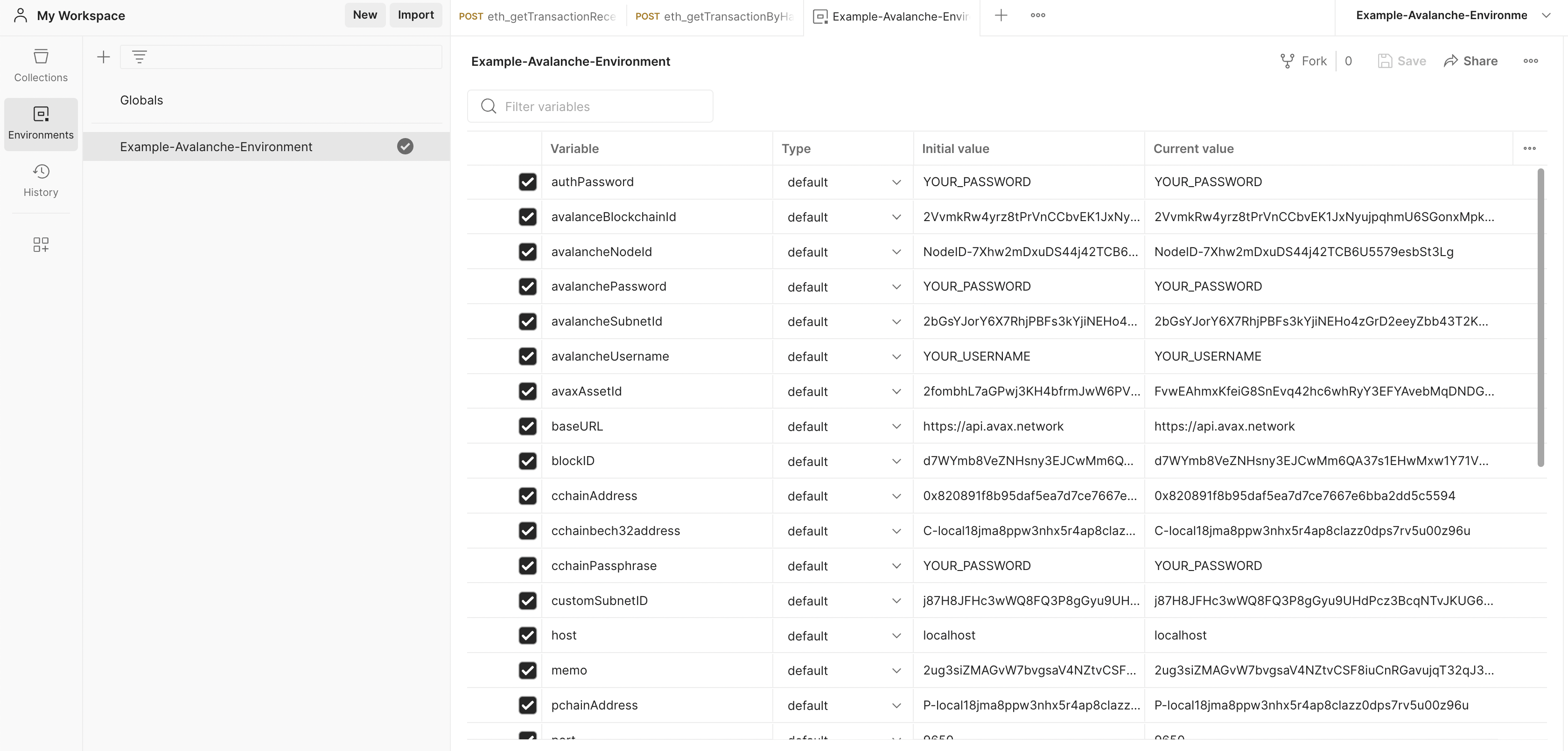The height and width of the screenshot is (751, 1568).
Task: Click the active checkmark next to Example-Avalanche-Environment
Action: point(405,146)
